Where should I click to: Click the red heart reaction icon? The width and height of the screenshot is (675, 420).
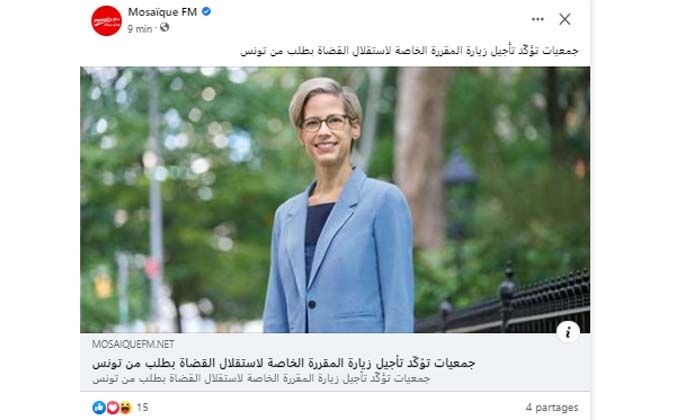pyautogui.click(x=112, y=407)
